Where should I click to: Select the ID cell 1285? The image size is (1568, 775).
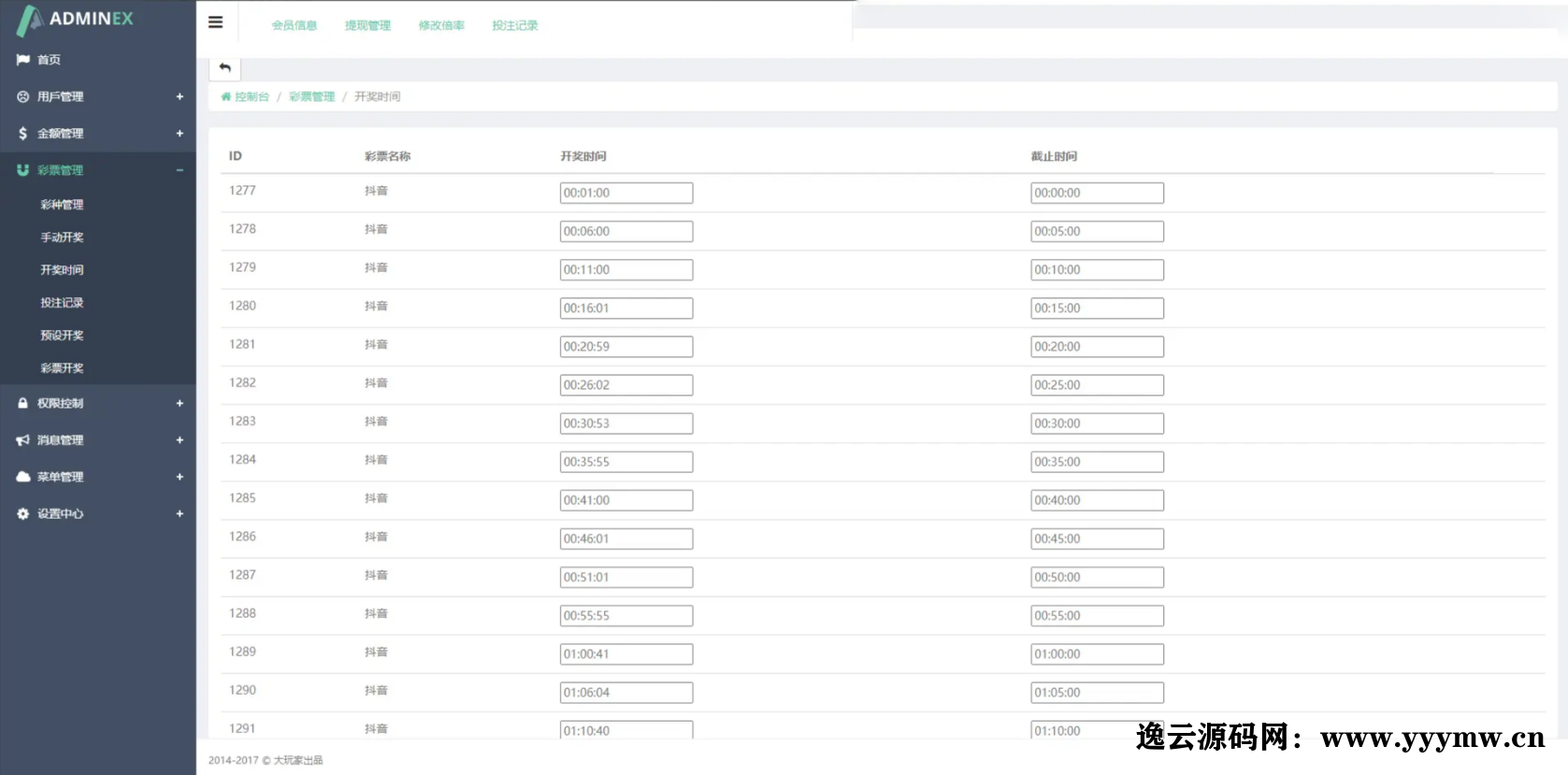[x=242, y=498]
